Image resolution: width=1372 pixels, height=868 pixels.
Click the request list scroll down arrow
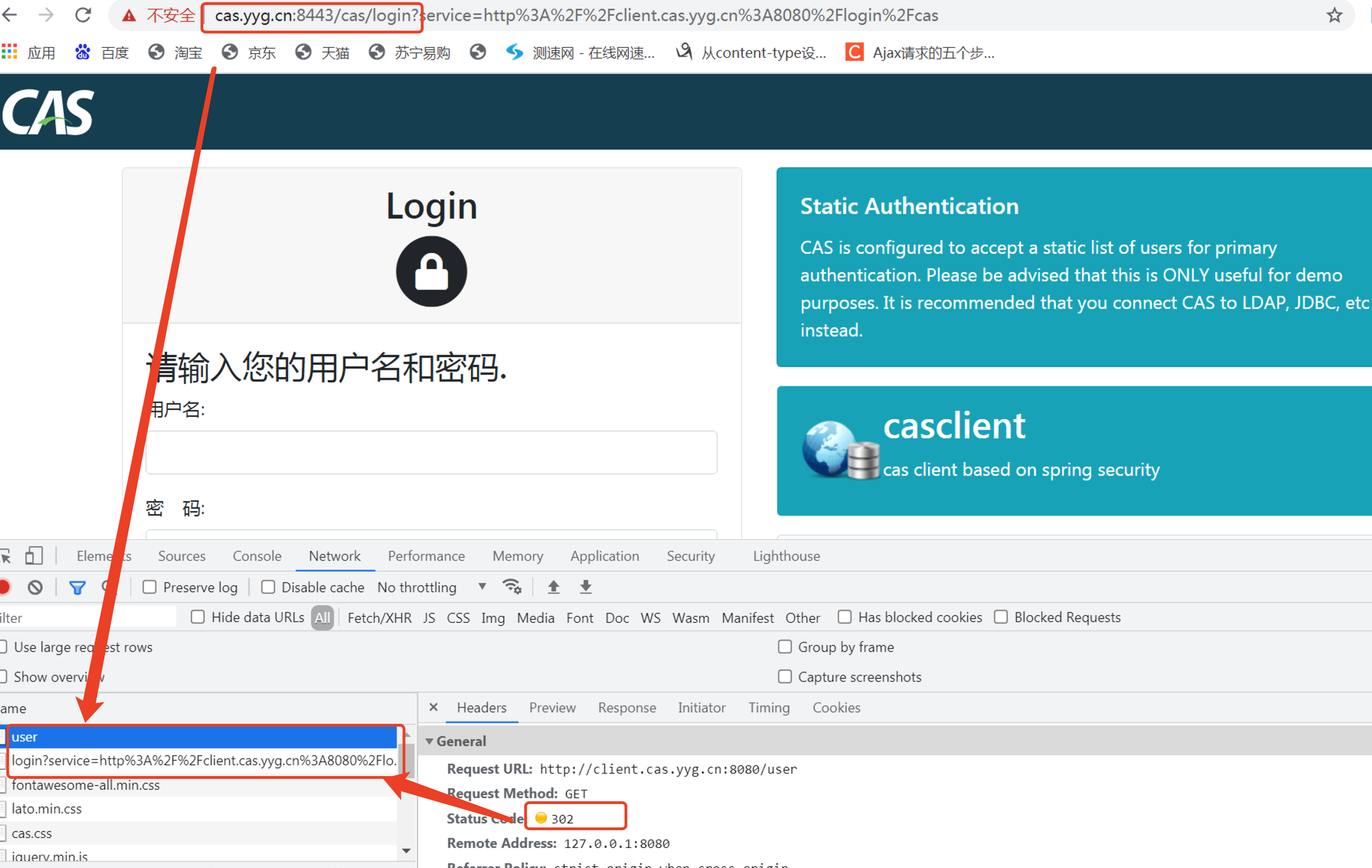[406, 850]
